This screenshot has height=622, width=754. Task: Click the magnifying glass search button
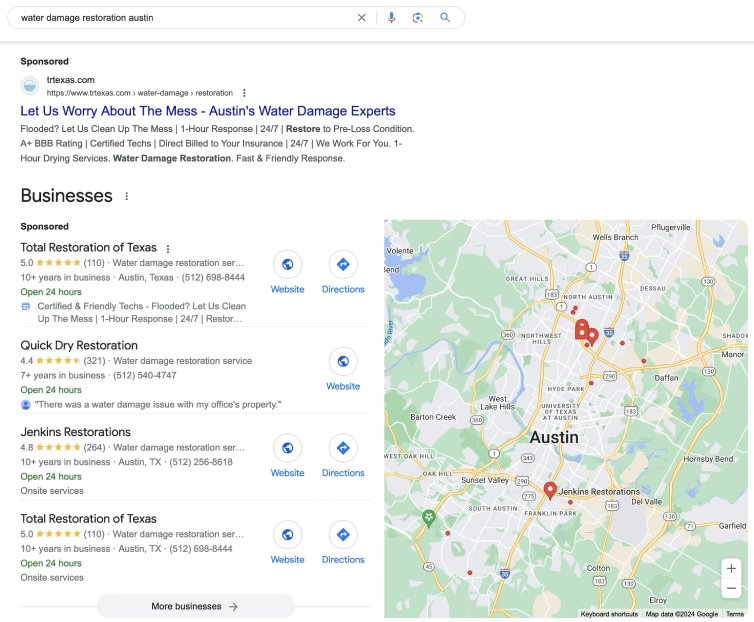click(445, 17)
